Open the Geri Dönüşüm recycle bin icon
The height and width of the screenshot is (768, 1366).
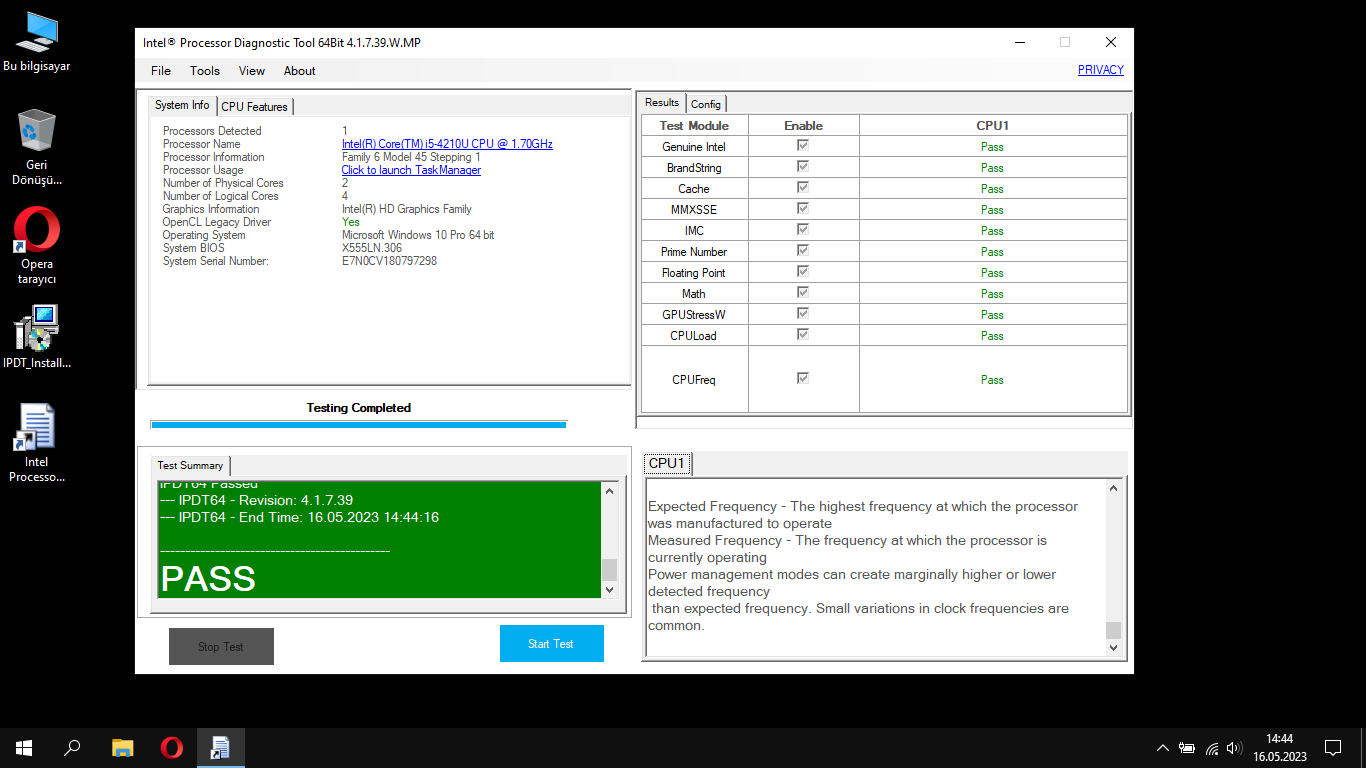click(37, 147)
